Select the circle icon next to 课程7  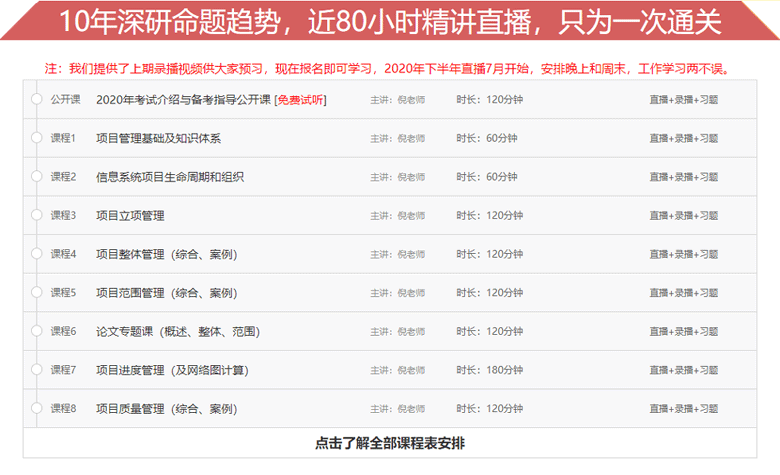coord(36,370)
